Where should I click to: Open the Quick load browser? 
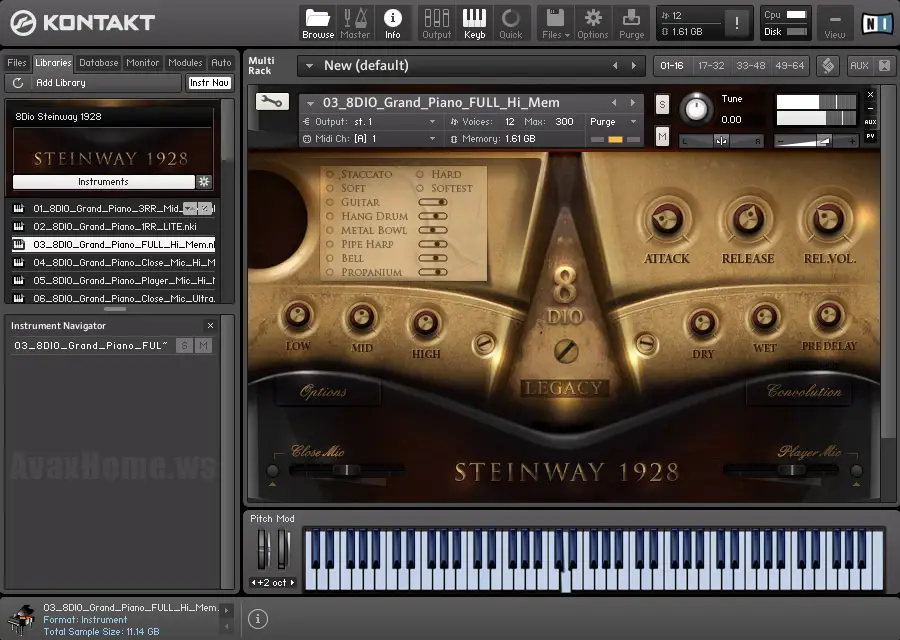510,24
